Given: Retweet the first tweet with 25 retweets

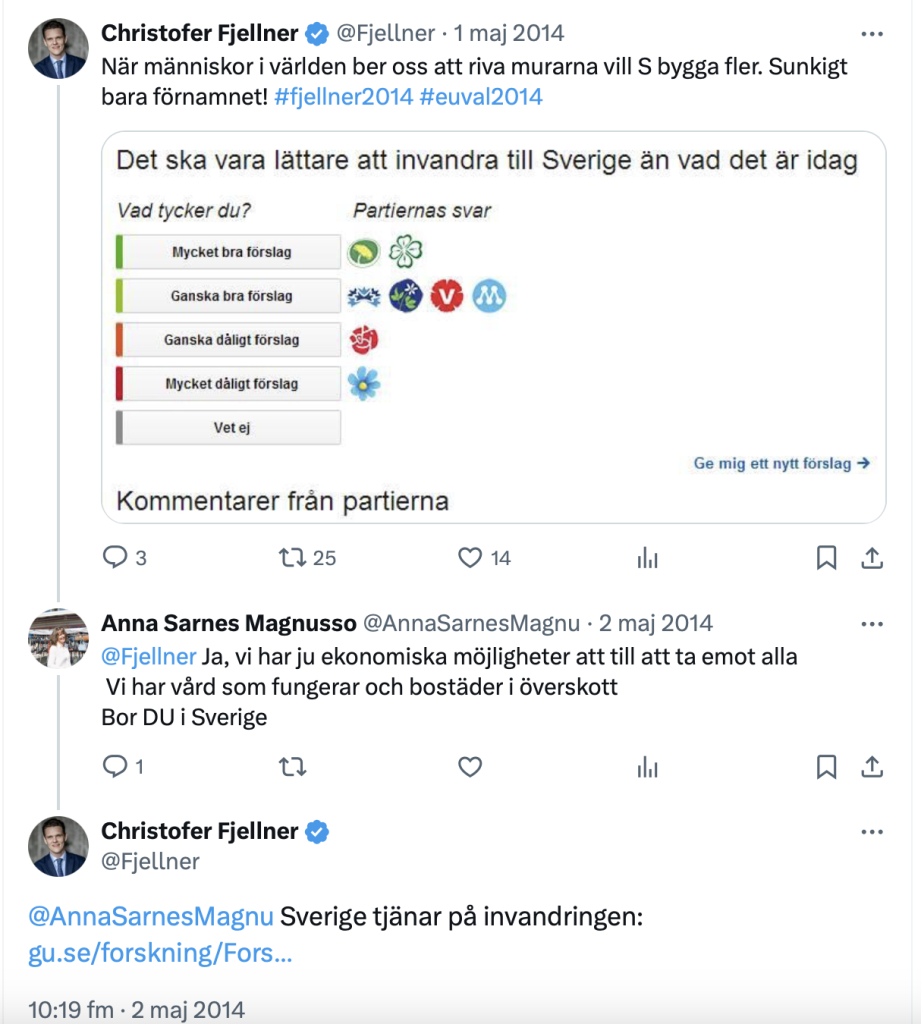Looking at the screenshot, I should [291, 557].
